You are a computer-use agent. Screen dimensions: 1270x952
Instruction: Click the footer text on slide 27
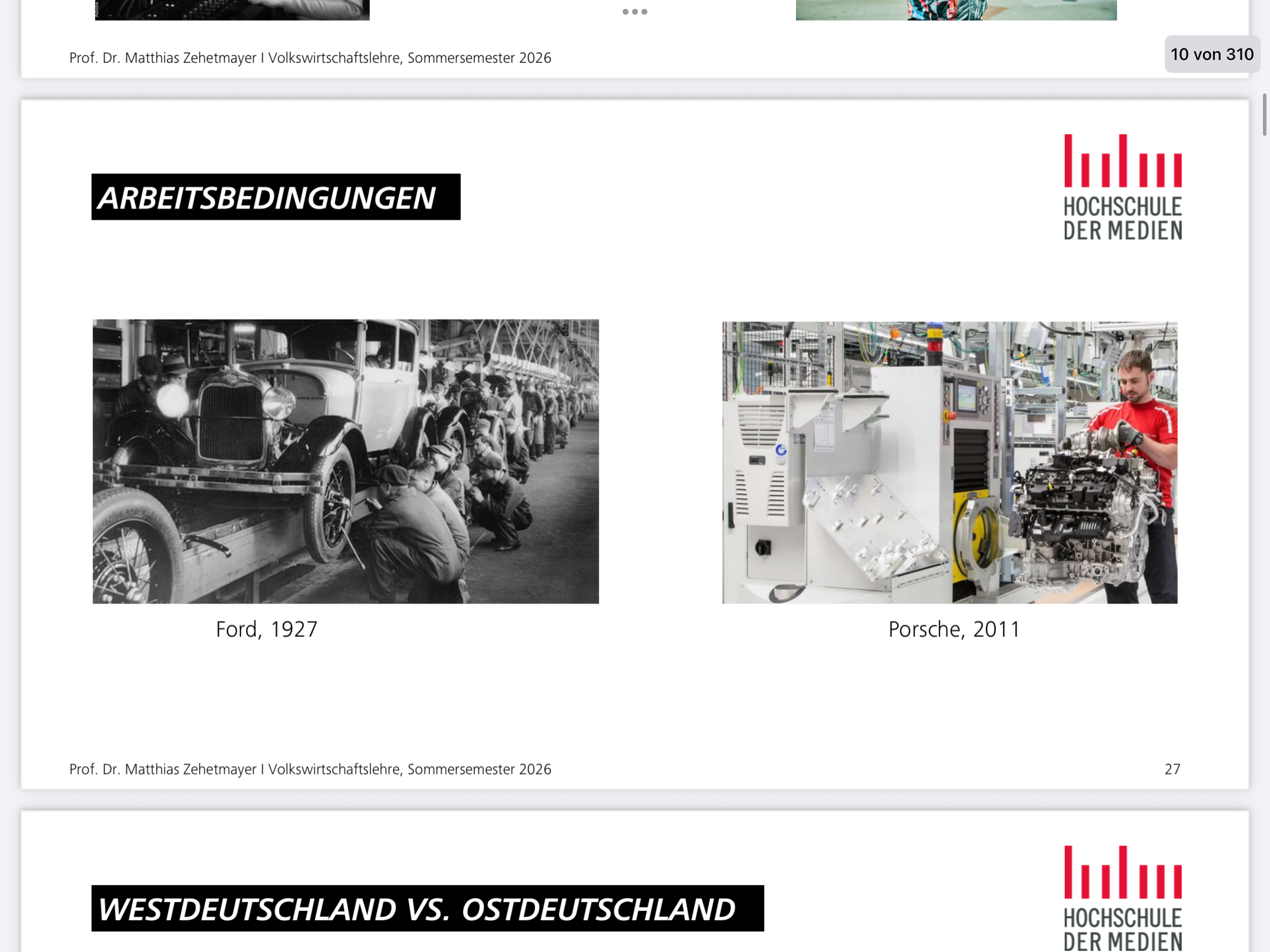(310, 769)
